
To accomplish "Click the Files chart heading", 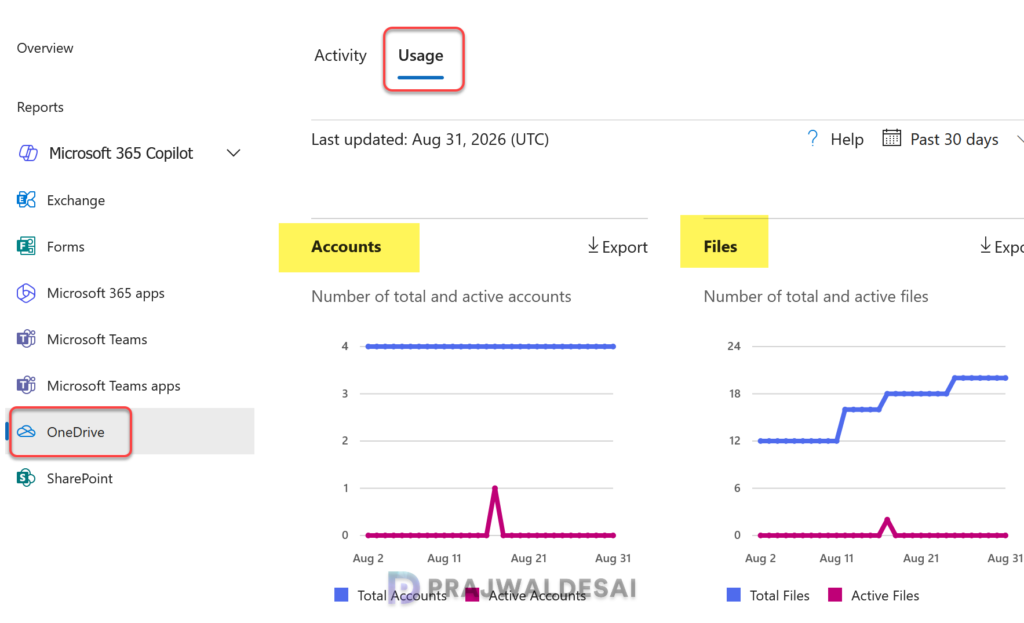I will (x=720, y=247).
